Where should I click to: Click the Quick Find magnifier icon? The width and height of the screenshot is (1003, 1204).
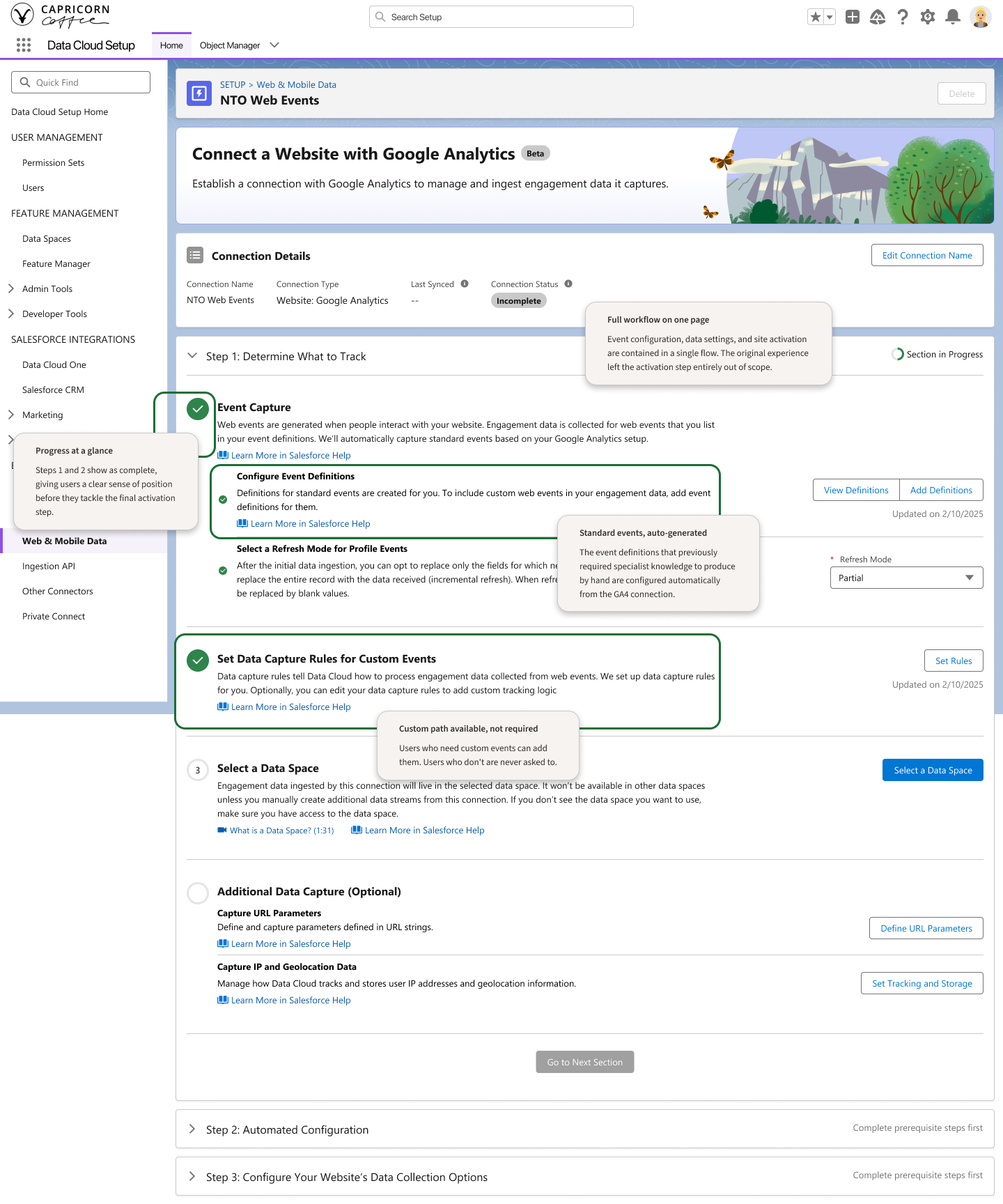click(25, 82)
